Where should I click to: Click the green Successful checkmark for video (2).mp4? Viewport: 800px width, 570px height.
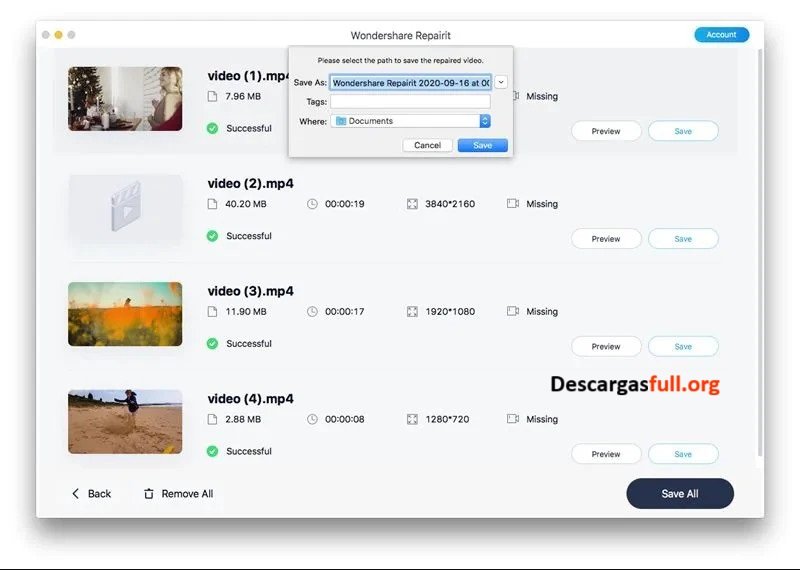[x=212, y=236]
